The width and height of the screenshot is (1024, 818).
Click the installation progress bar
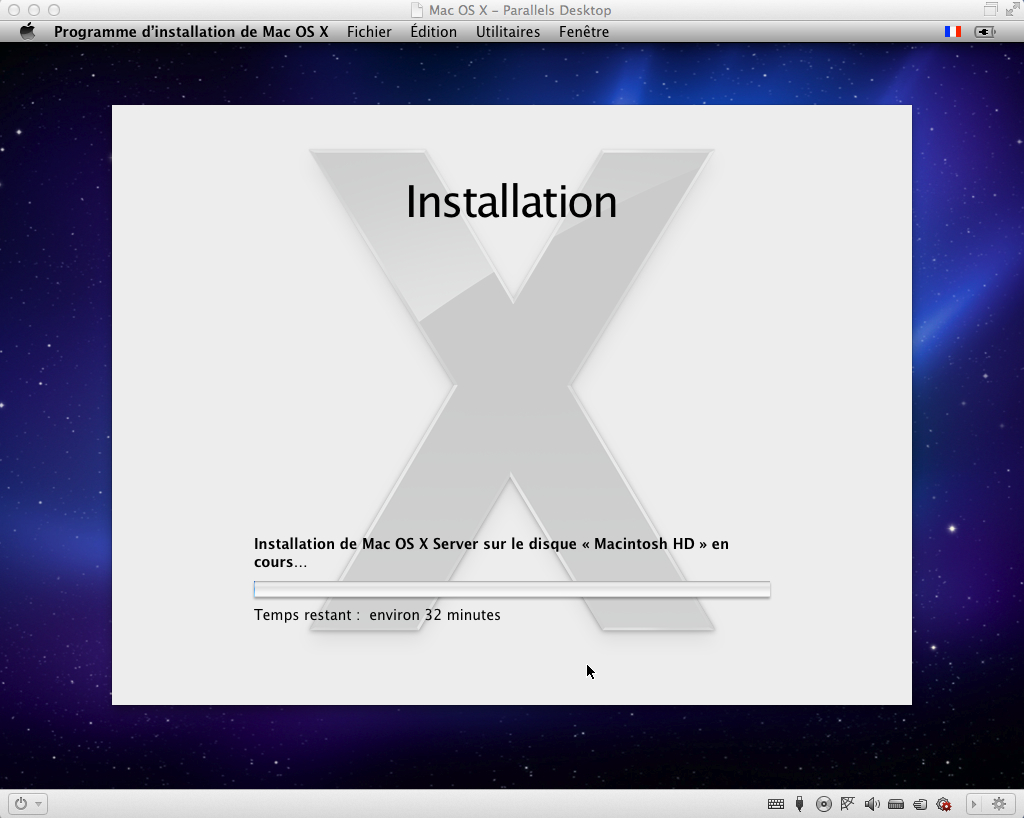click(512, 590)
